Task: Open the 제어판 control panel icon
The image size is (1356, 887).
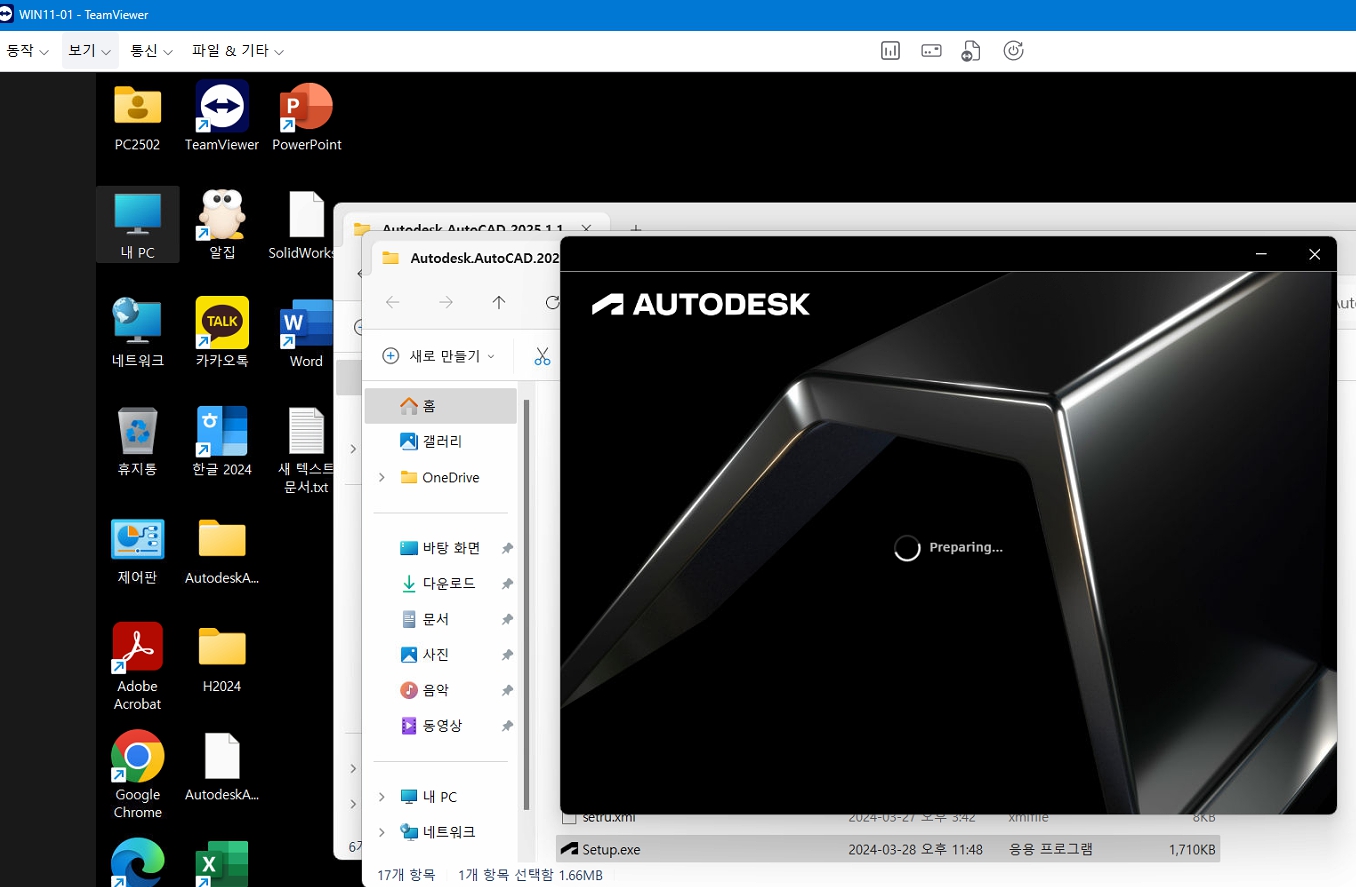Action: [137, 550]
